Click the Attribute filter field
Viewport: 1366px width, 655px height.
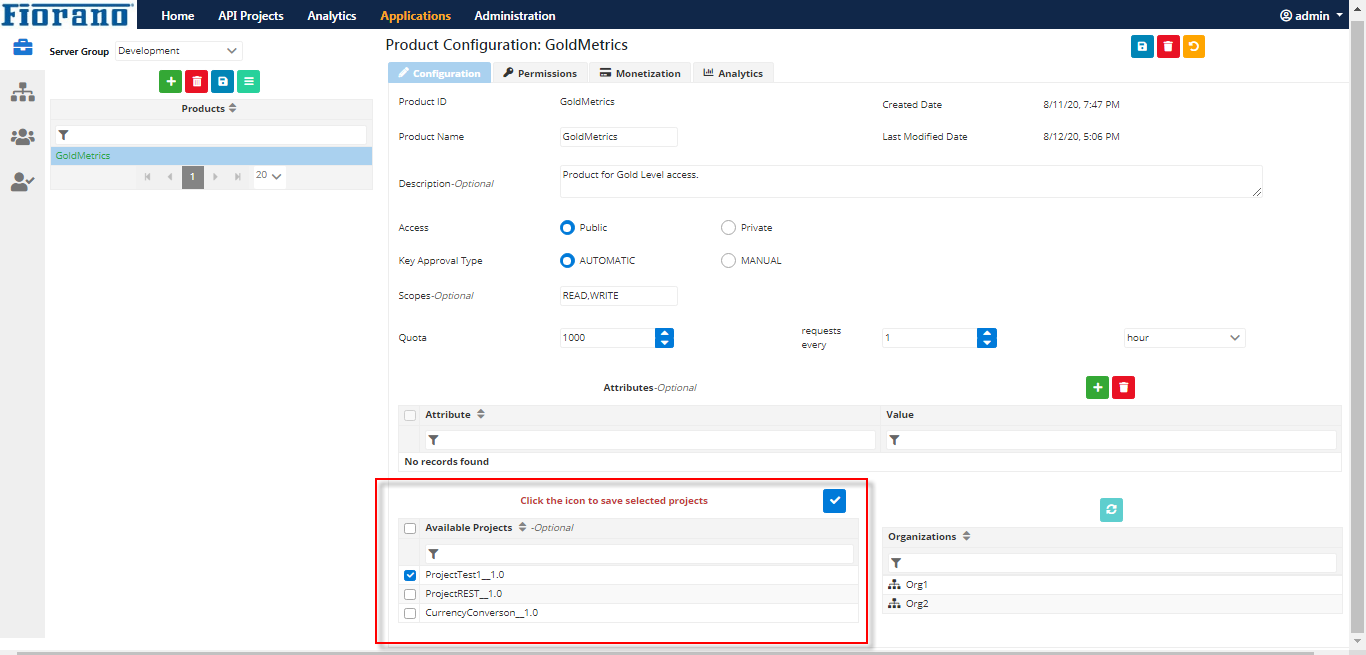649,440
